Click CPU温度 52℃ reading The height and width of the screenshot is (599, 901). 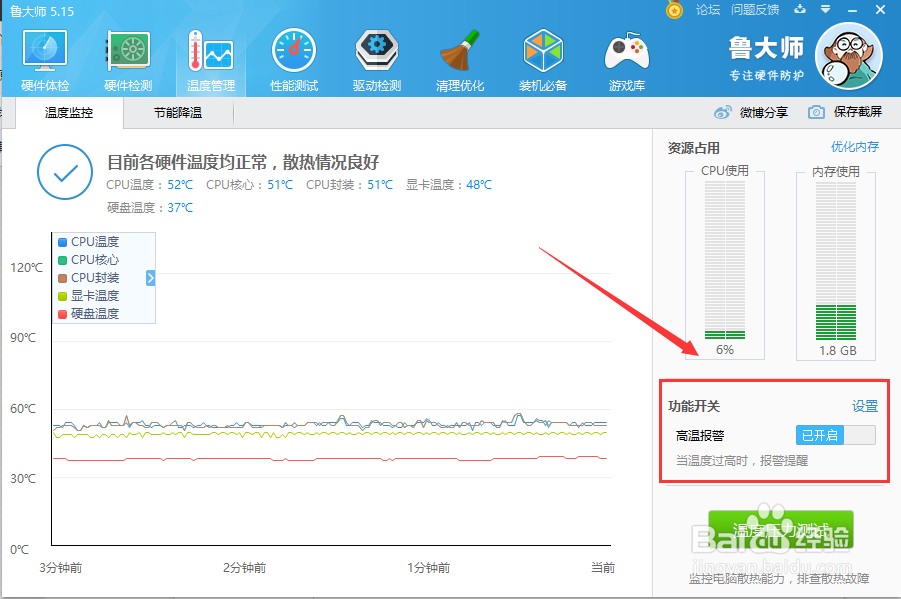pos(180,185)
